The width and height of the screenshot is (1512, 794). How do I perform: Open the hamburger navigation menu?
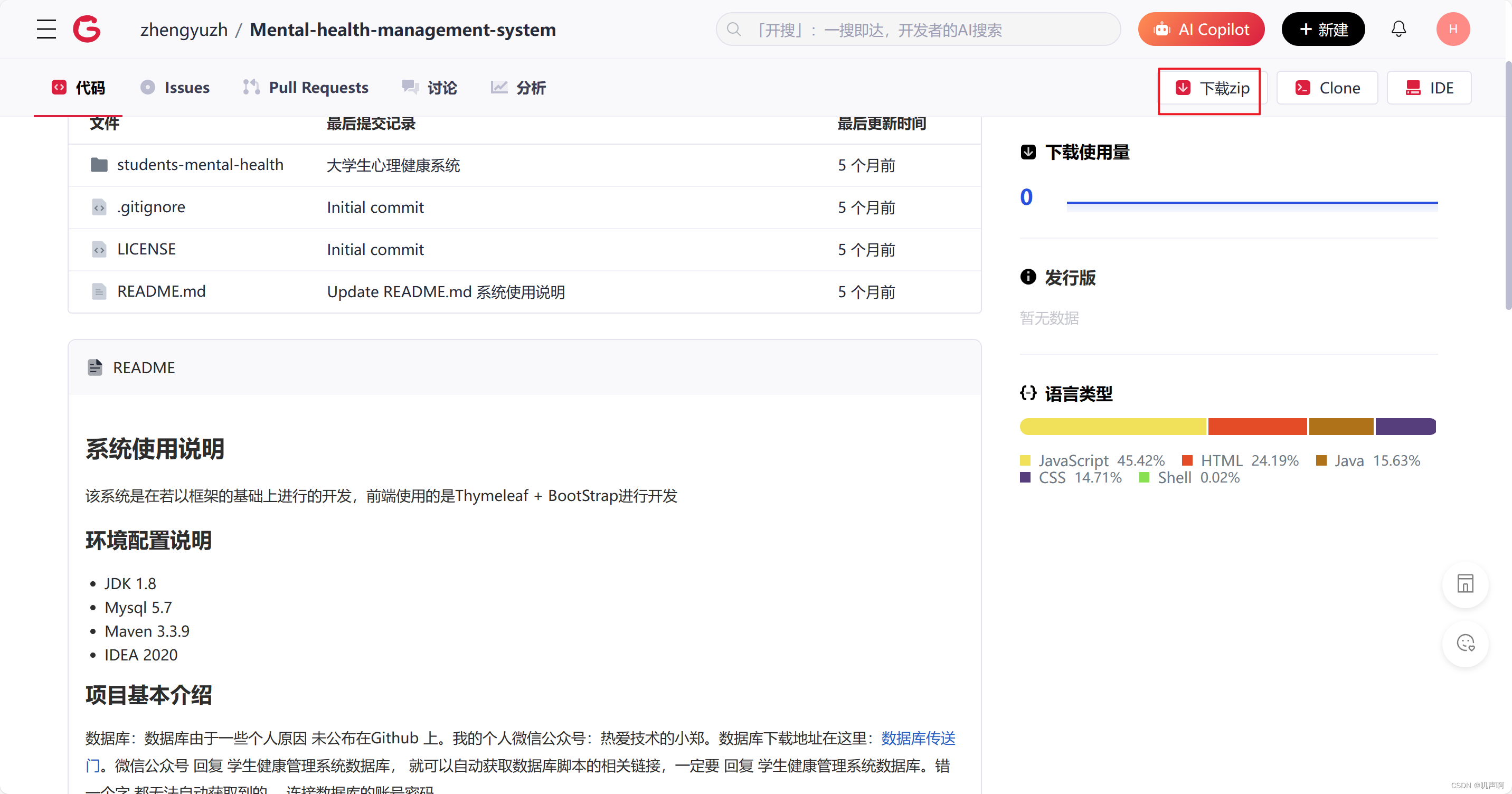tap(46, 29)
